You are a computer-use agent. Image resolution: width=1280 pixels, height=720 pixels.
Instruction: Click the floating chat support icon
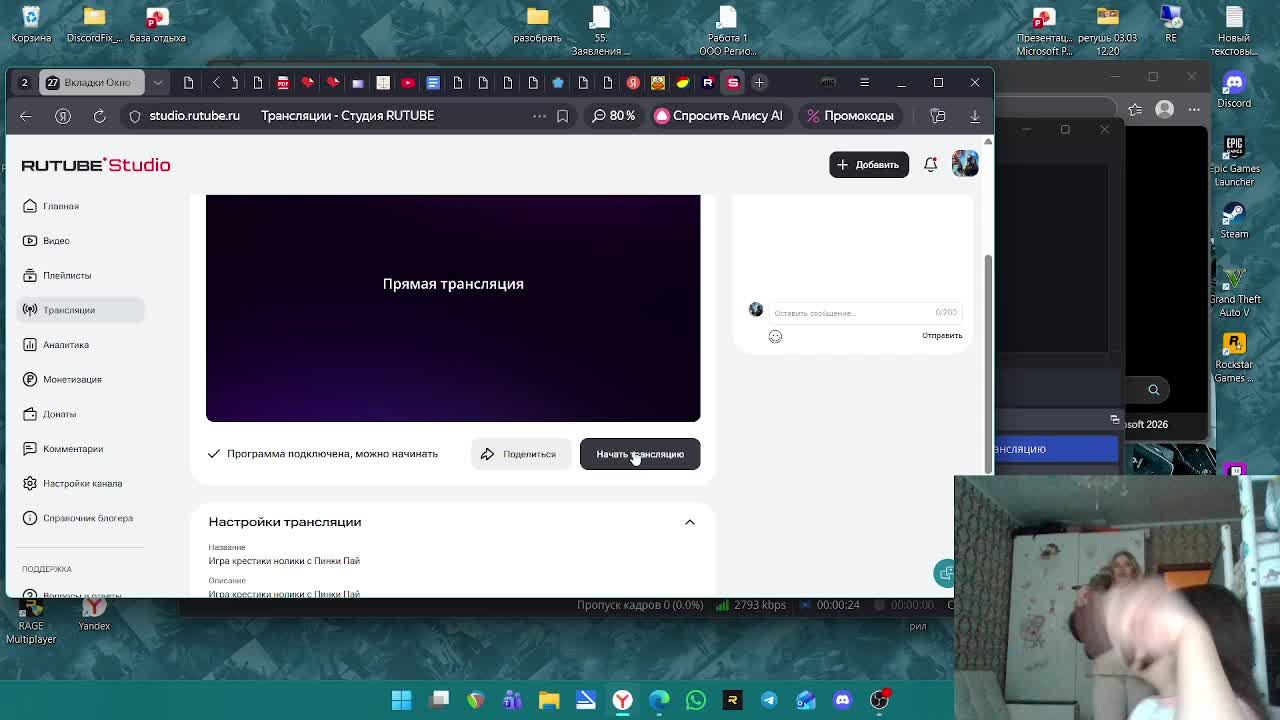click(944, 573)
